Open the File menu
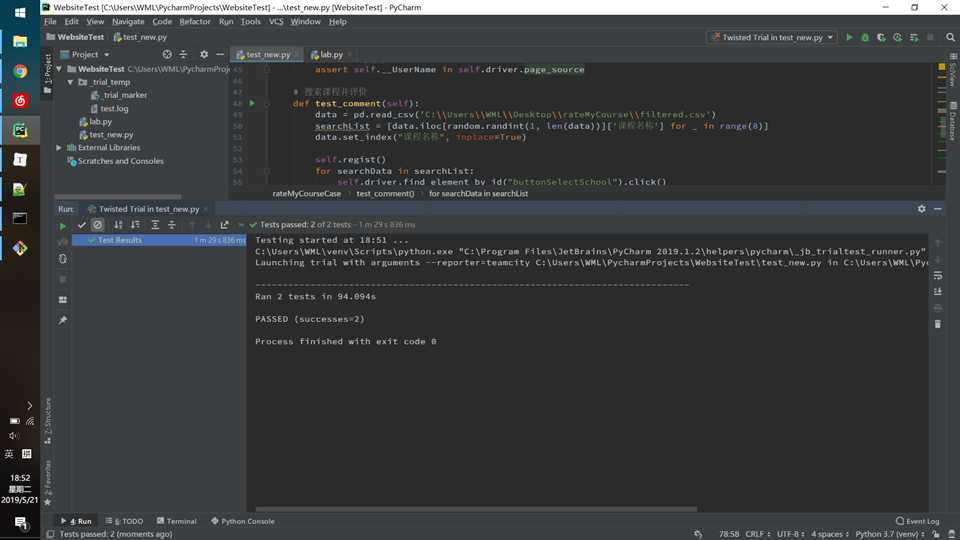The width and height of the screenshot is (960, 540). pos(50,21)
